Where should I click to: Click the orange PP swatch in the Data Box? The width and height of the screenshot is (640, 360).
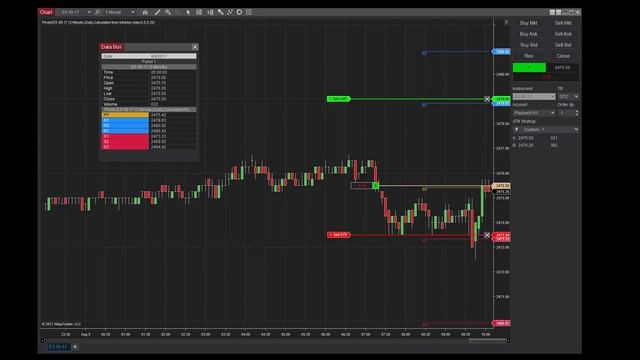coord(125,115)
